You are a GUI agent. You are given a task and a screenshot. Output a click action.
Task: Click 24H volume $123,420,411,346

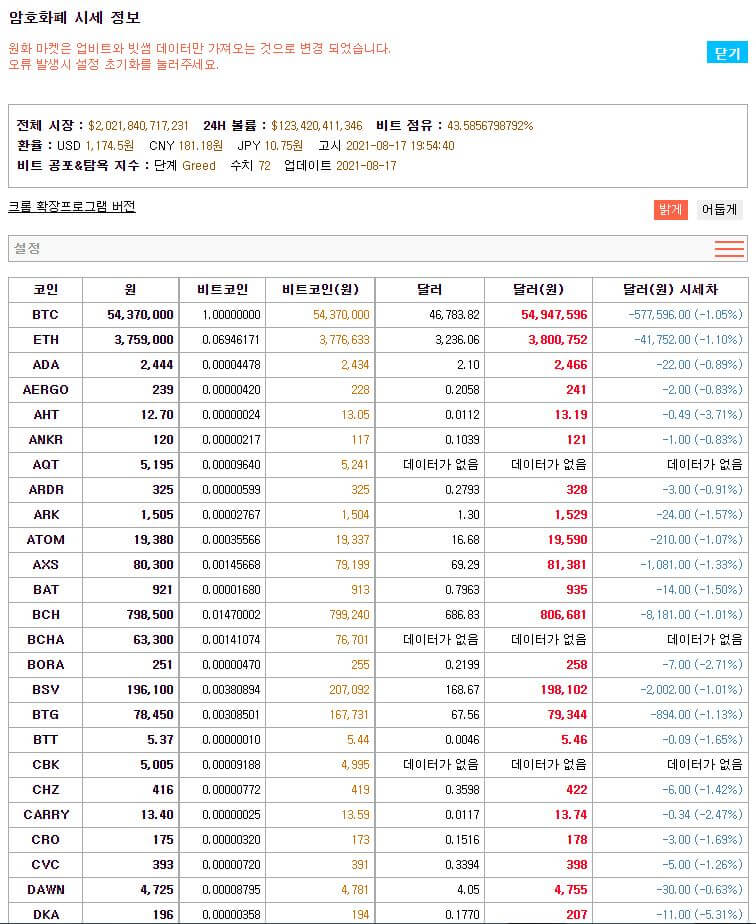coord(316,126)
